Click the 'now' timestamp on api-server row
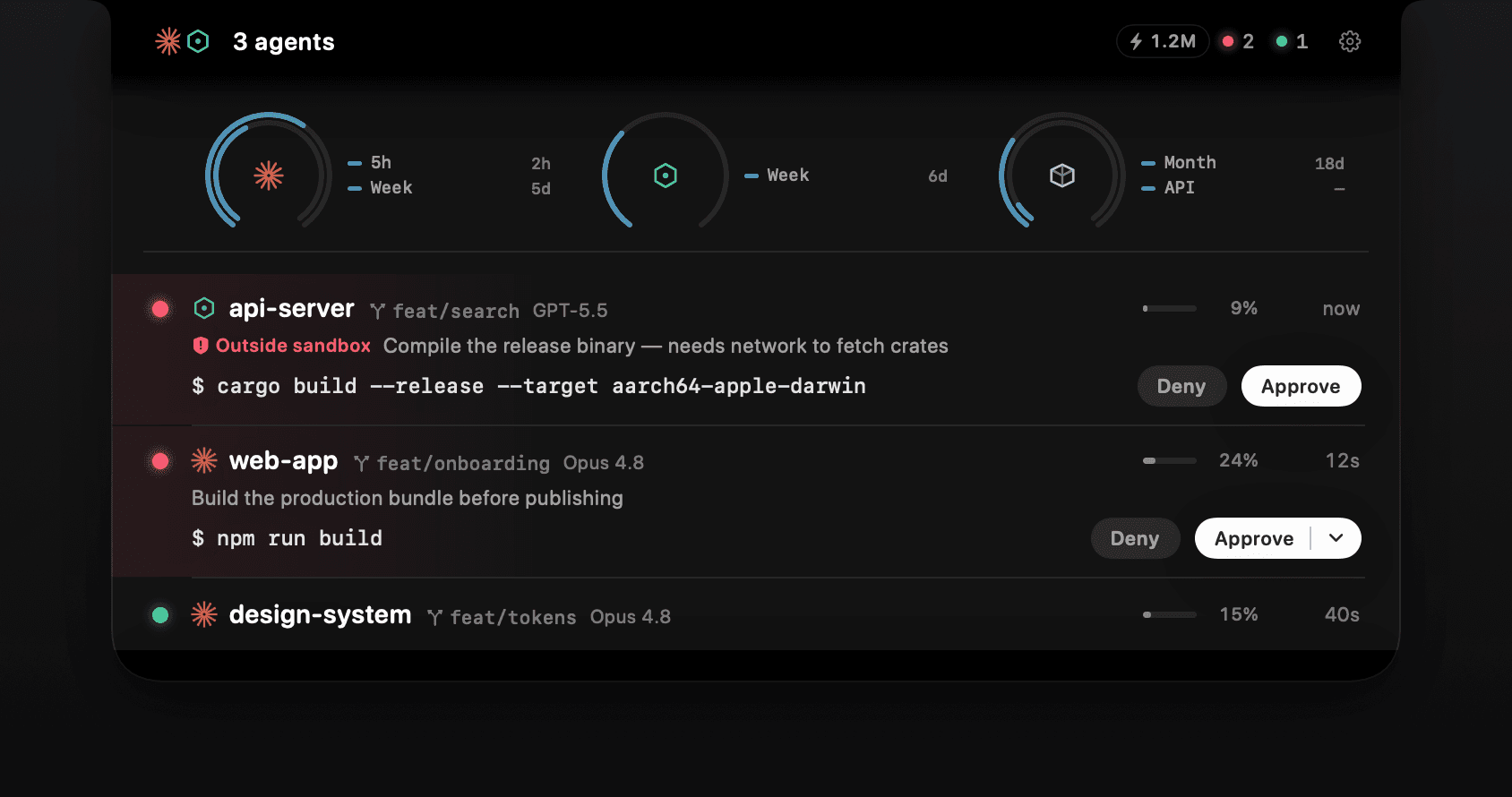Viewport: 1512px width, 797px height. coord(1341,309)
